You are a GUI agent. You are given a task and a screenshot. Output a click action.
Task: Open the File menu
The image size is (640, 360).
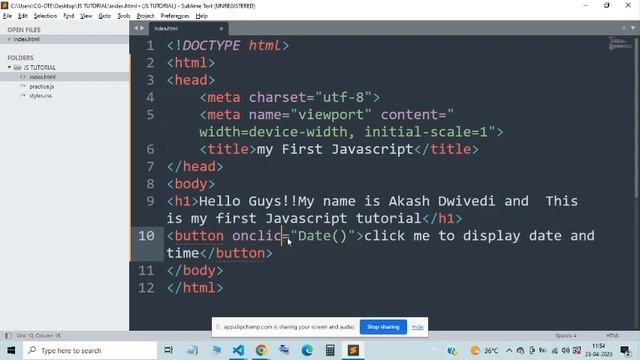pos(7,16)
